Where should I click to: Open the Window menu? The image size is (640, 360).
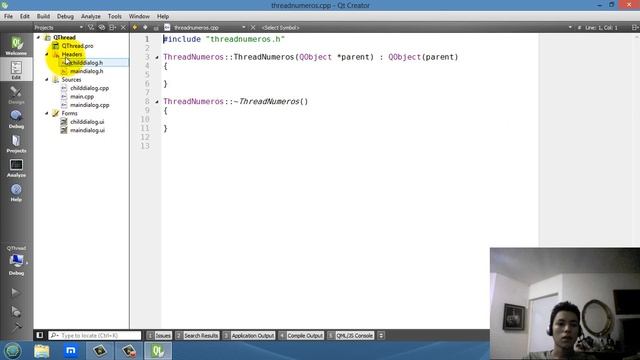point(139,16)
